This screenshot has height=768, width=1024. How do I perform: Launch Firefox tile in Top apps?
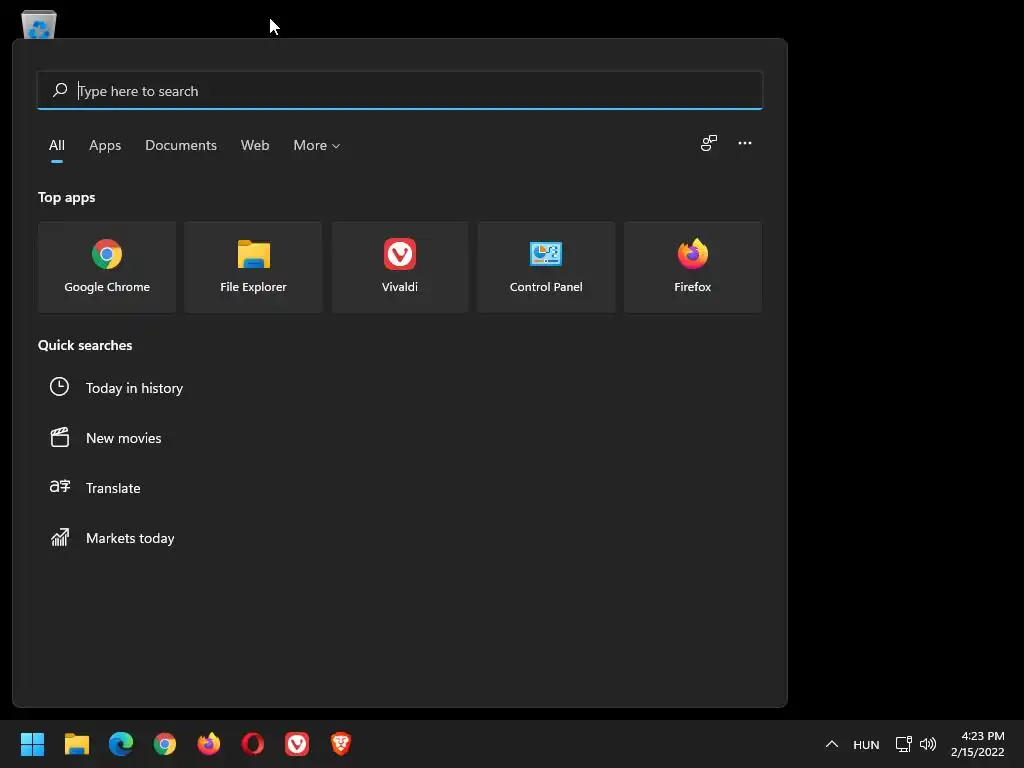click(x=692, y=267)
